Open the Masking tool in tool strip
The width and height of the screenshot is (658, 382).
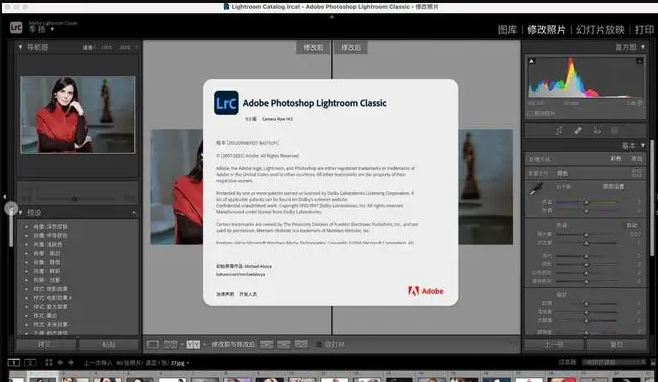[614, 131]
